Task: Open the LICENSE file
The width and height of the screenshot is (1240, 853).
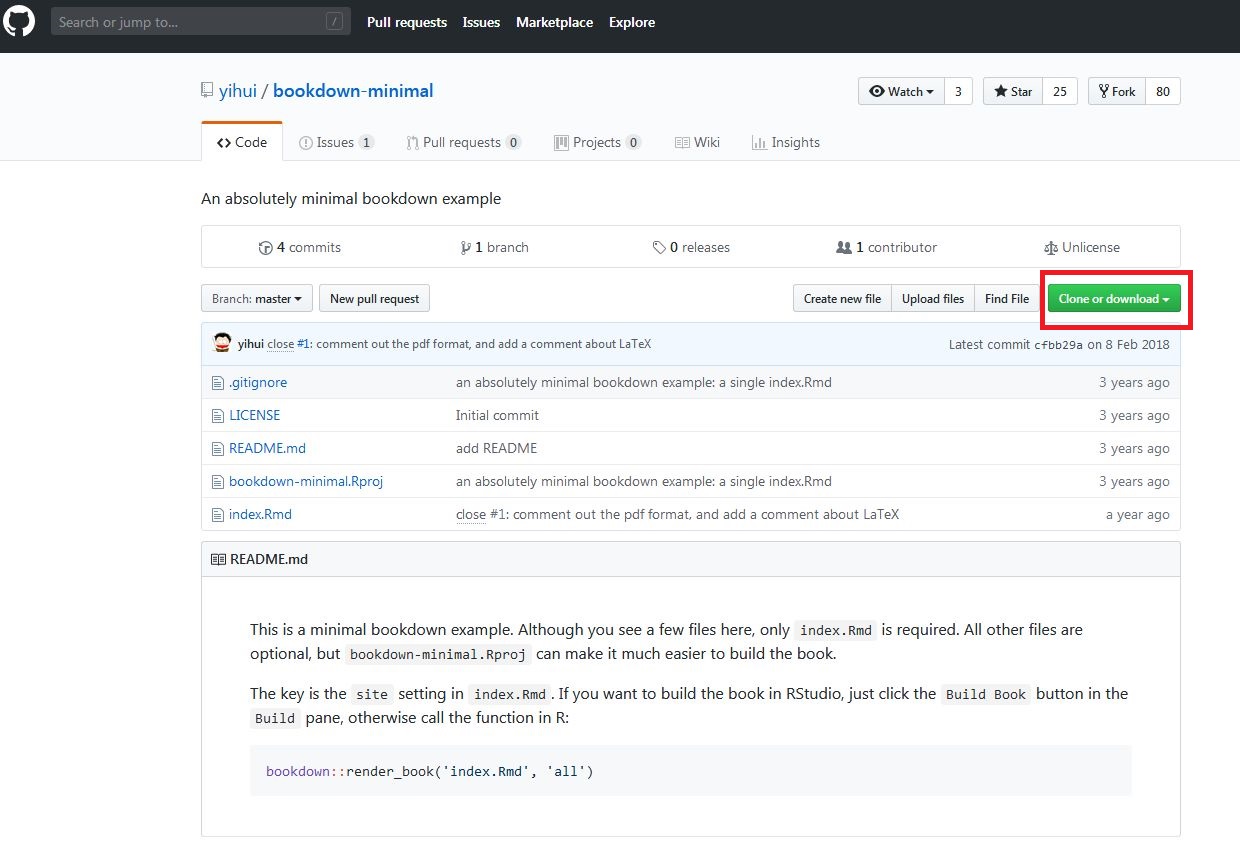Action: (254, 416)
